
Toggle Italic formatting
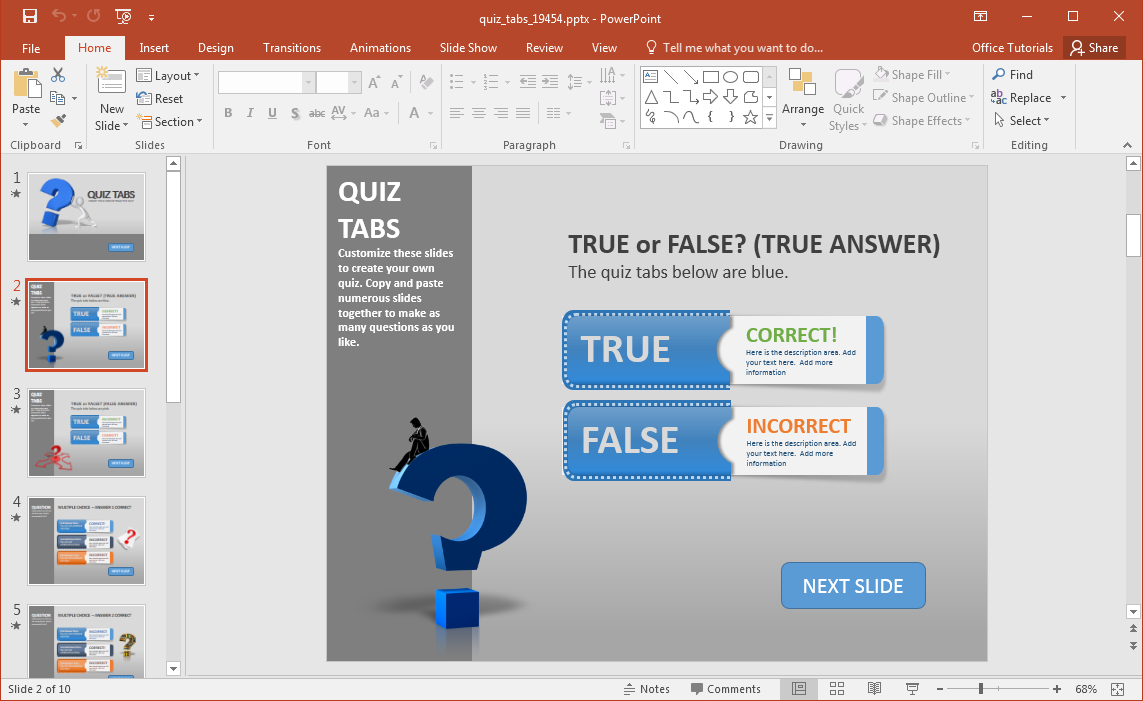tap(250, 113)
